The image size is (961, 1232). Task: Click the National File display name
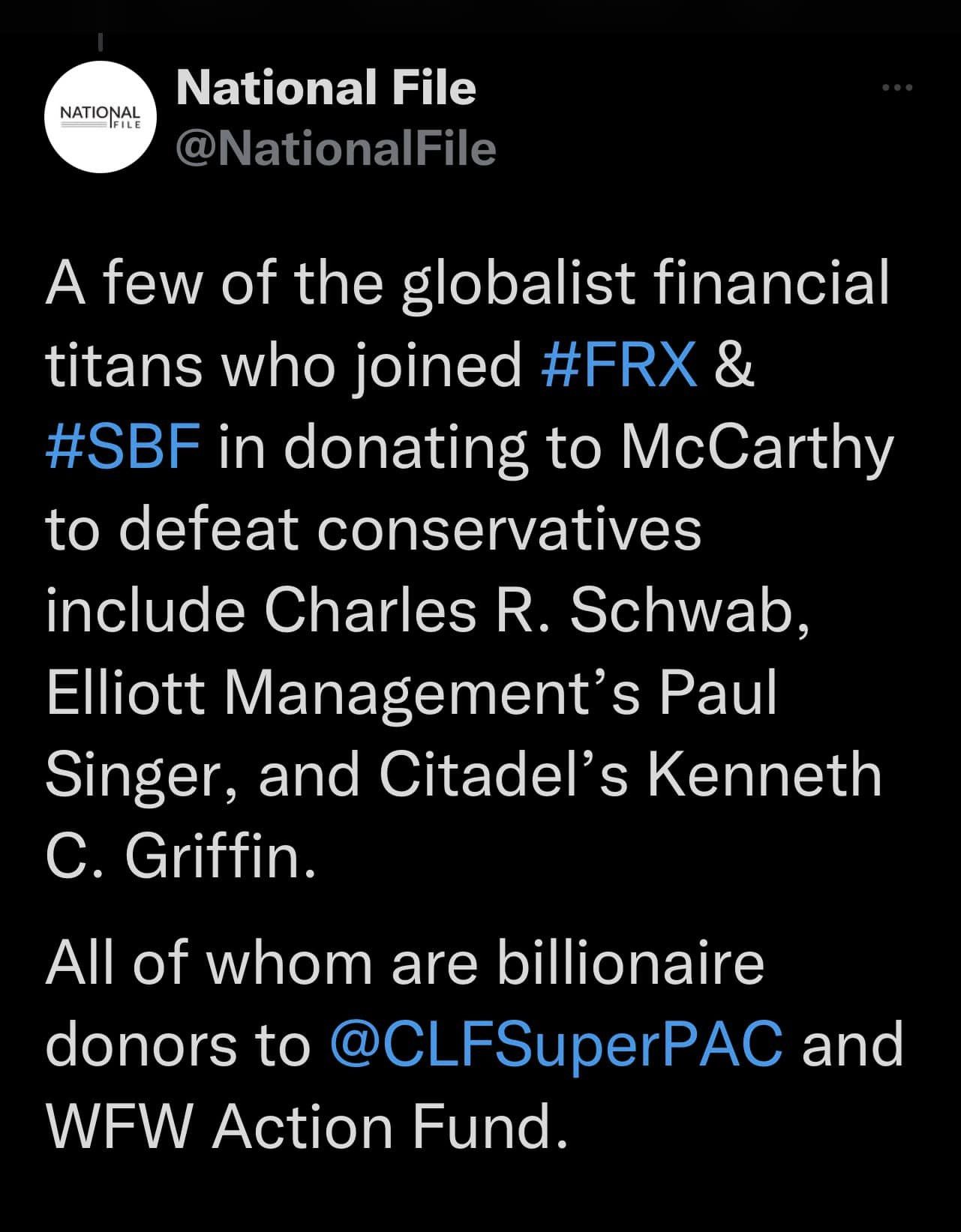(326, 87)
